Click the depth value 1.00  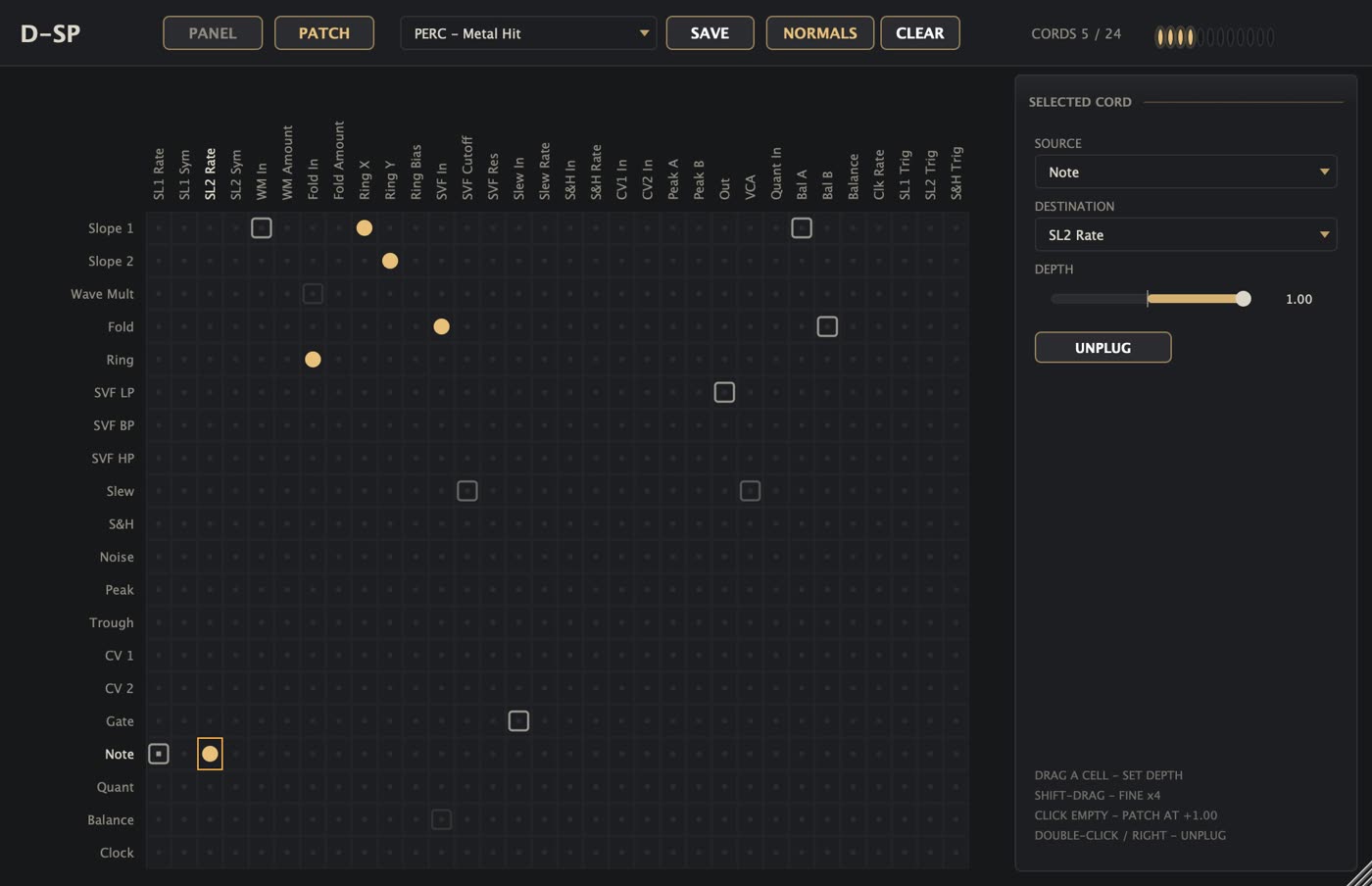pos(1298,299)
